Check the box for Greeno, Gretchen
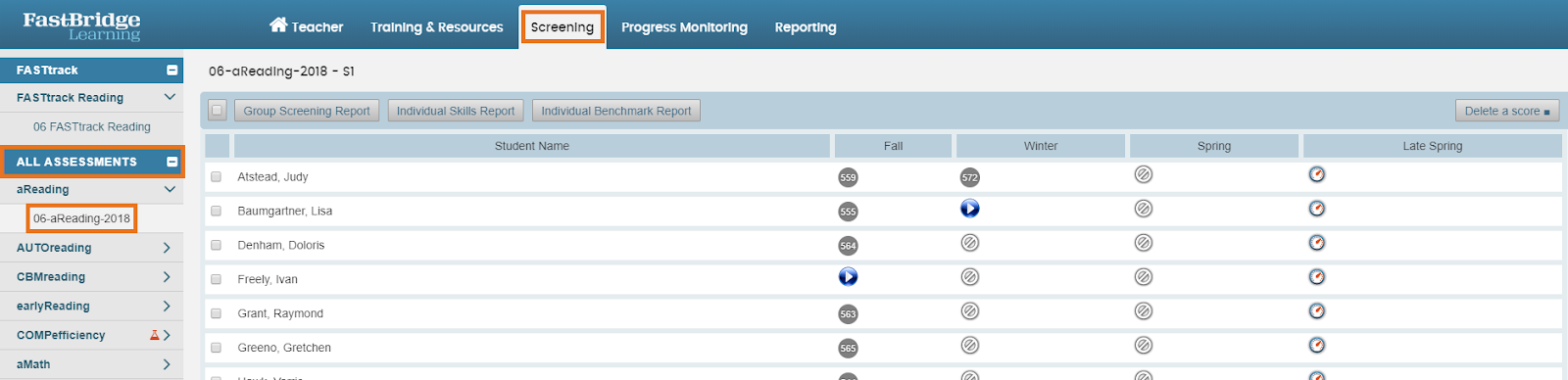The height and width of the screenshot is (380, 1568). (x=216, y=349)
